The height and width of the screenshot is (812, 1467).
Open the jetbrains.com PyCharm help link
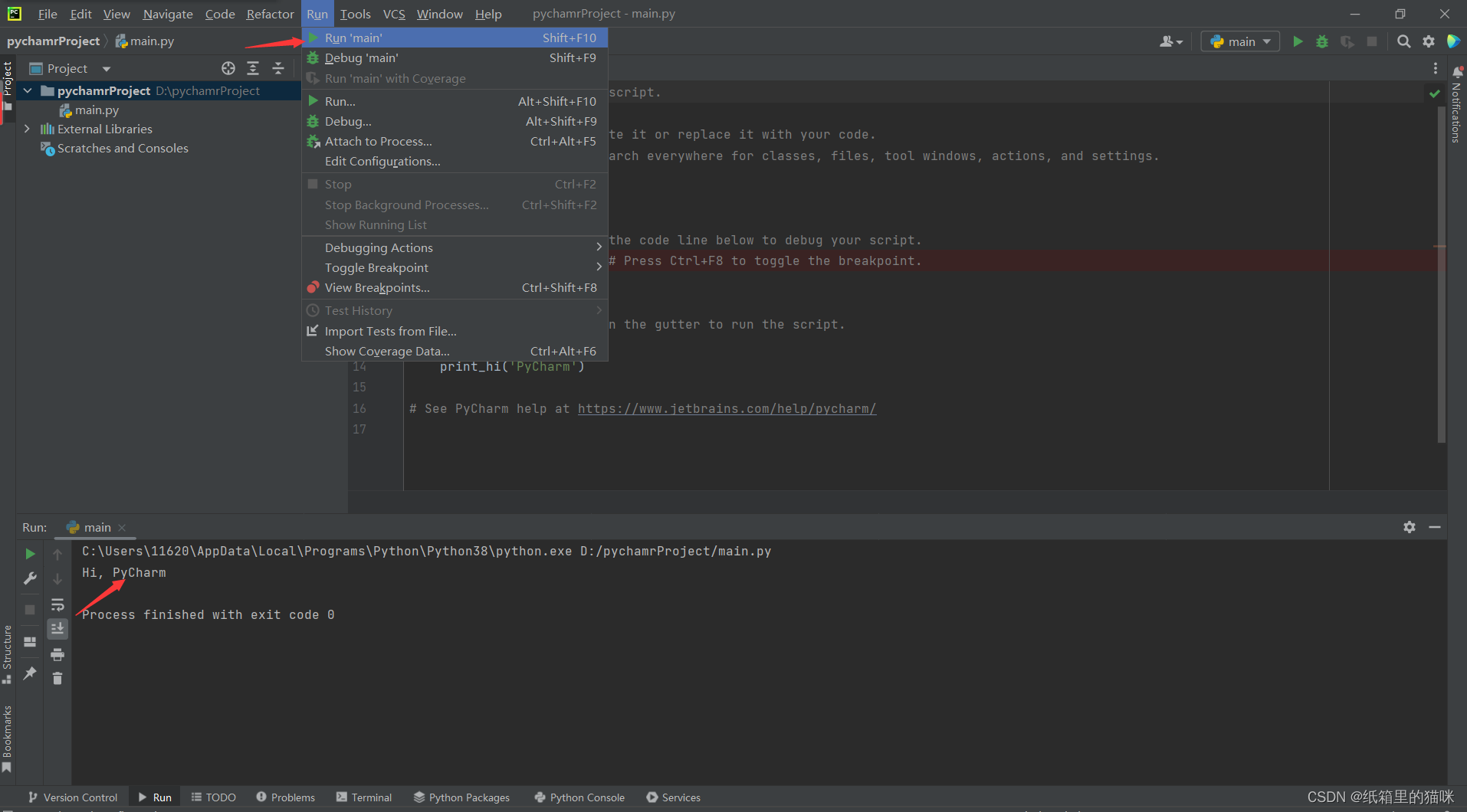tap(727, 408)
